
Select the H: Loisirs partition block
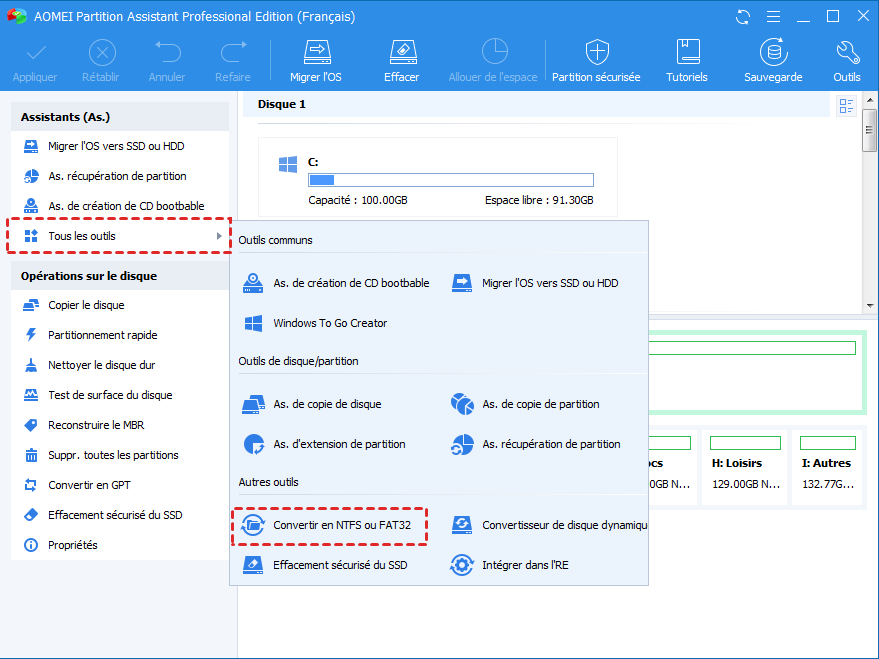click(x=745, y=468)
